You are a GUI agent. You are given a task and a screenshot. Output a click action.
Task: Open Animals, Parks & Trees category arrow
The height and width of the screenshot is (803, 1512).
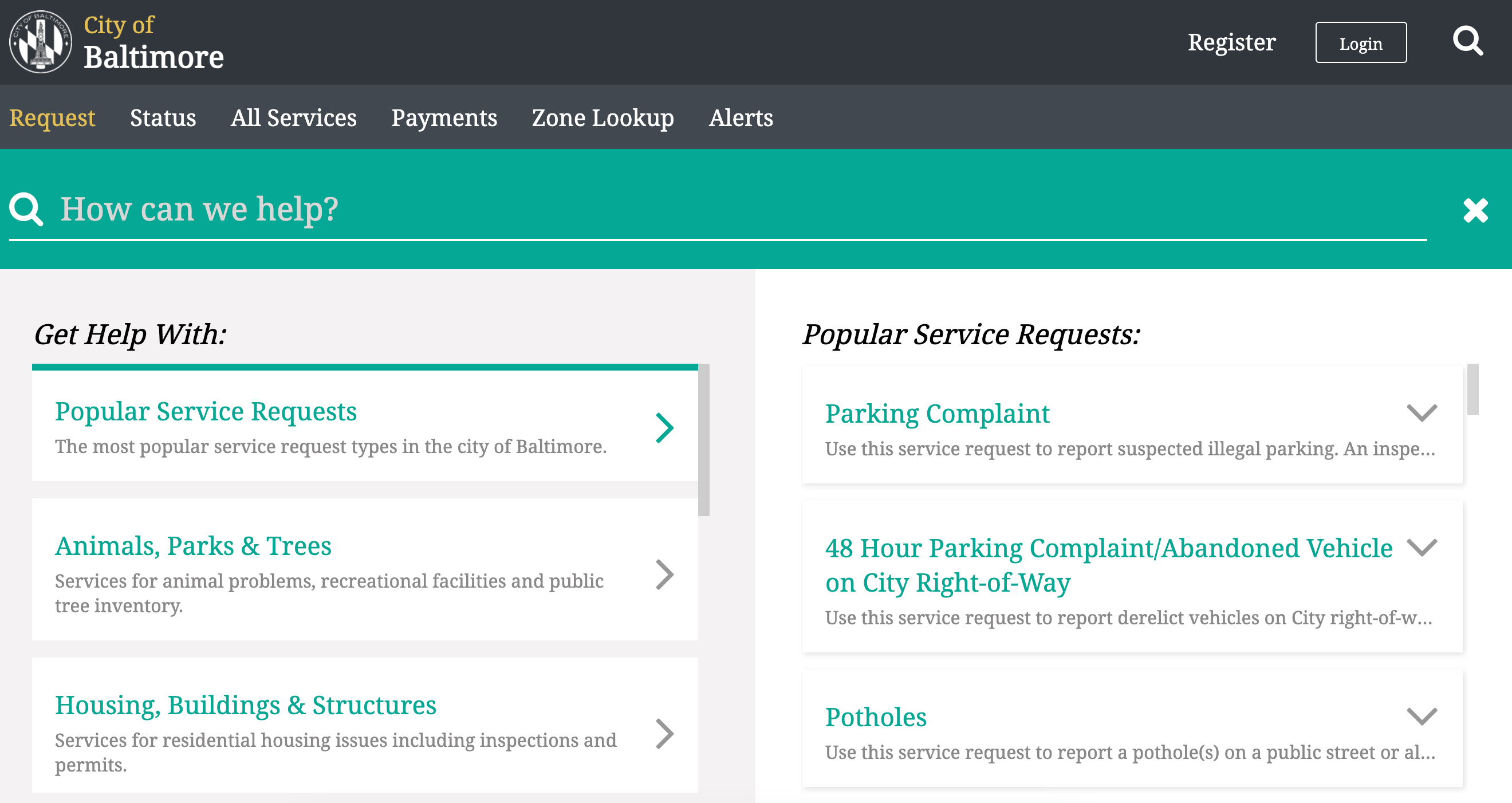664,574
